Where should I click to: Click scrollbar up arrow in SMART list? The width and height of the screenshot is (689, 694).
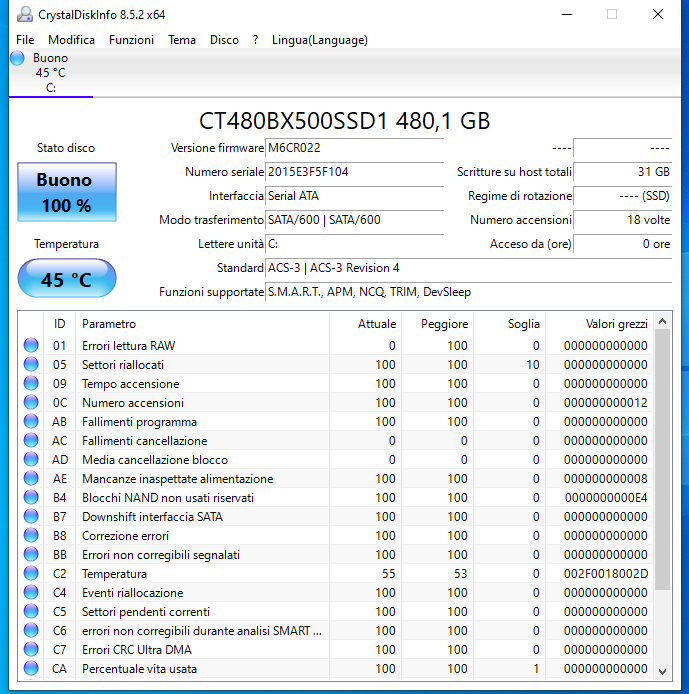[x=662, y=321]
